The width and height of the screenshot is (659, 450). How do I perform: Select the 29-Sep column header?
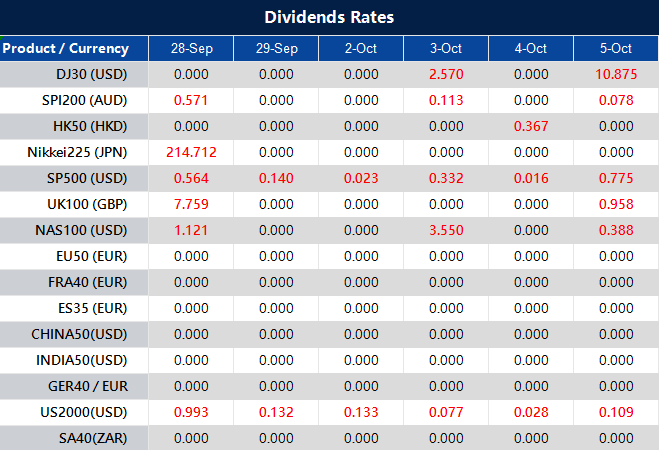(x=276, y=48)
